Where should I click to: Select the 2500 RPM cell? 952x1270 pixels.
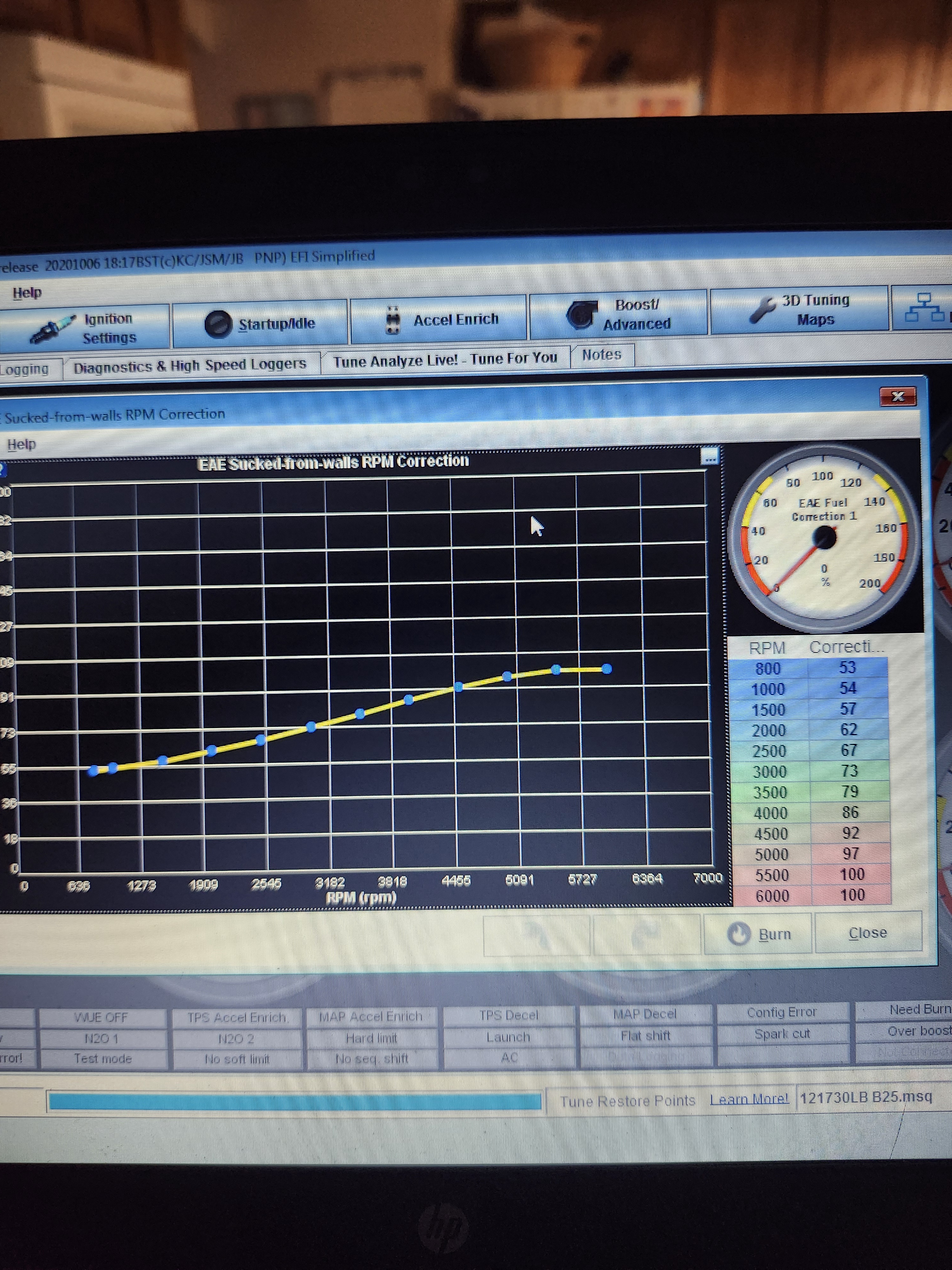click(x=770, y=752)
